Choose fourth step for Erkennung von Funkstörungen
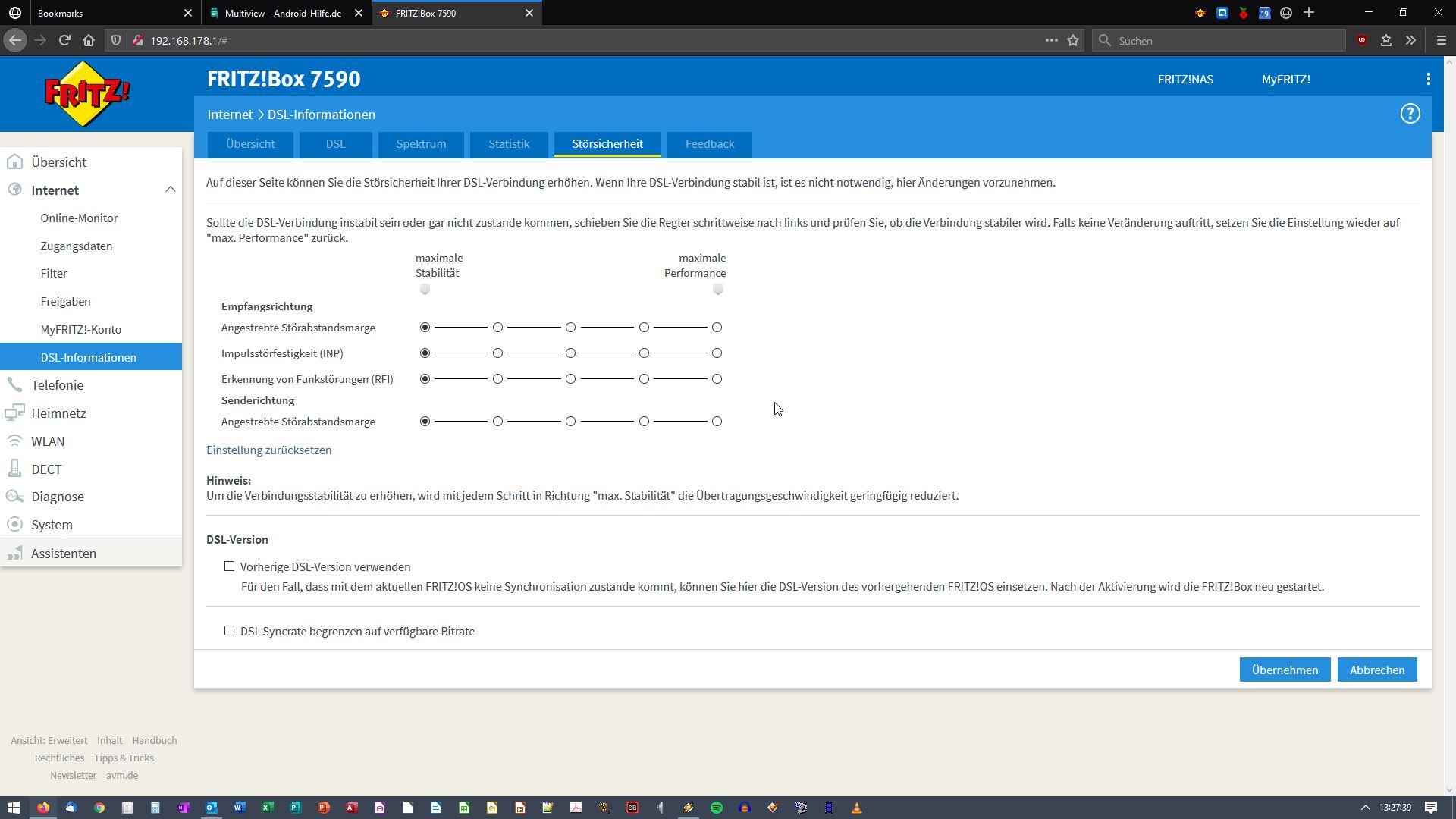Viewport: 1456px width, 819px height. 644,379
